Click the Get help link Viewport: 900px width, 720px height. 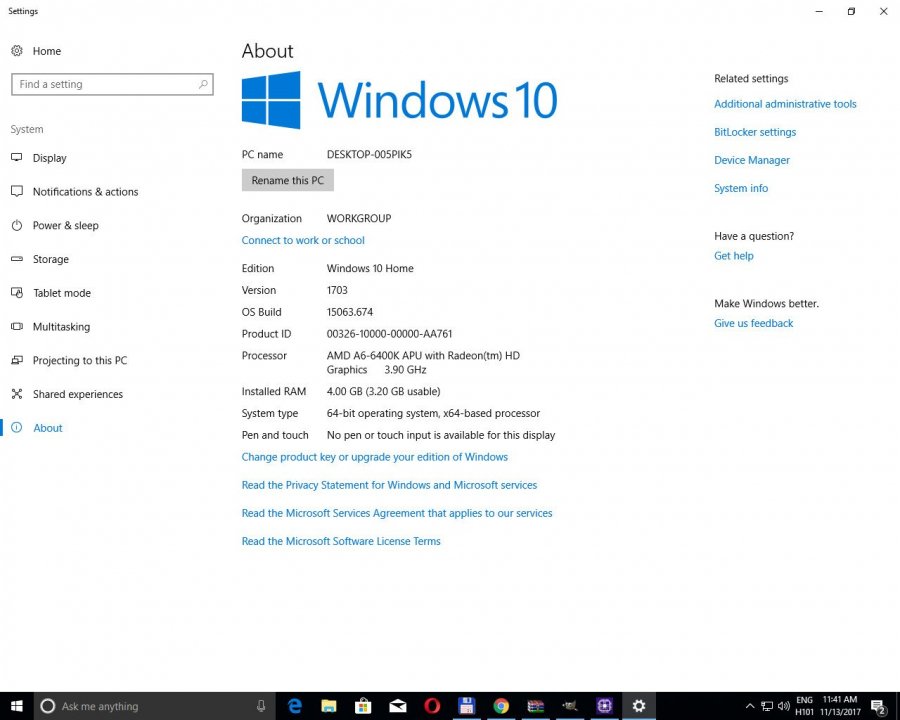734,256
